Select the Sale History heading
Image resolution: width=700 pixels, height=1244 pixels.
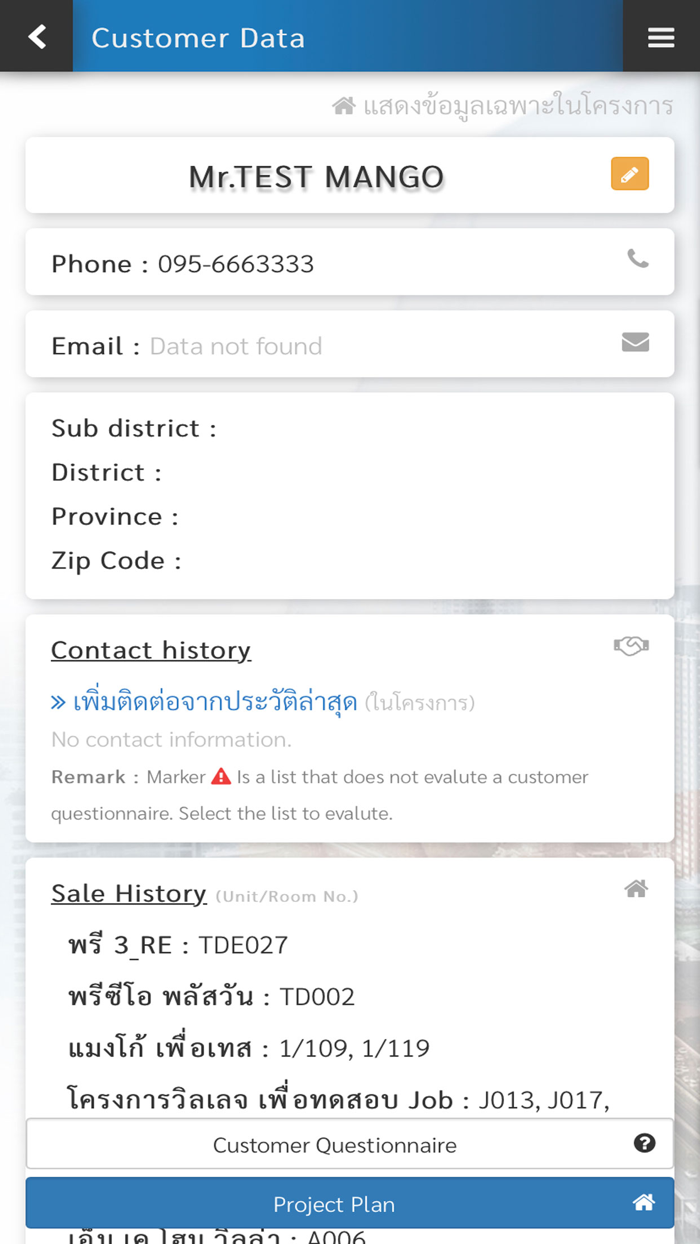[x=128, y=894]
